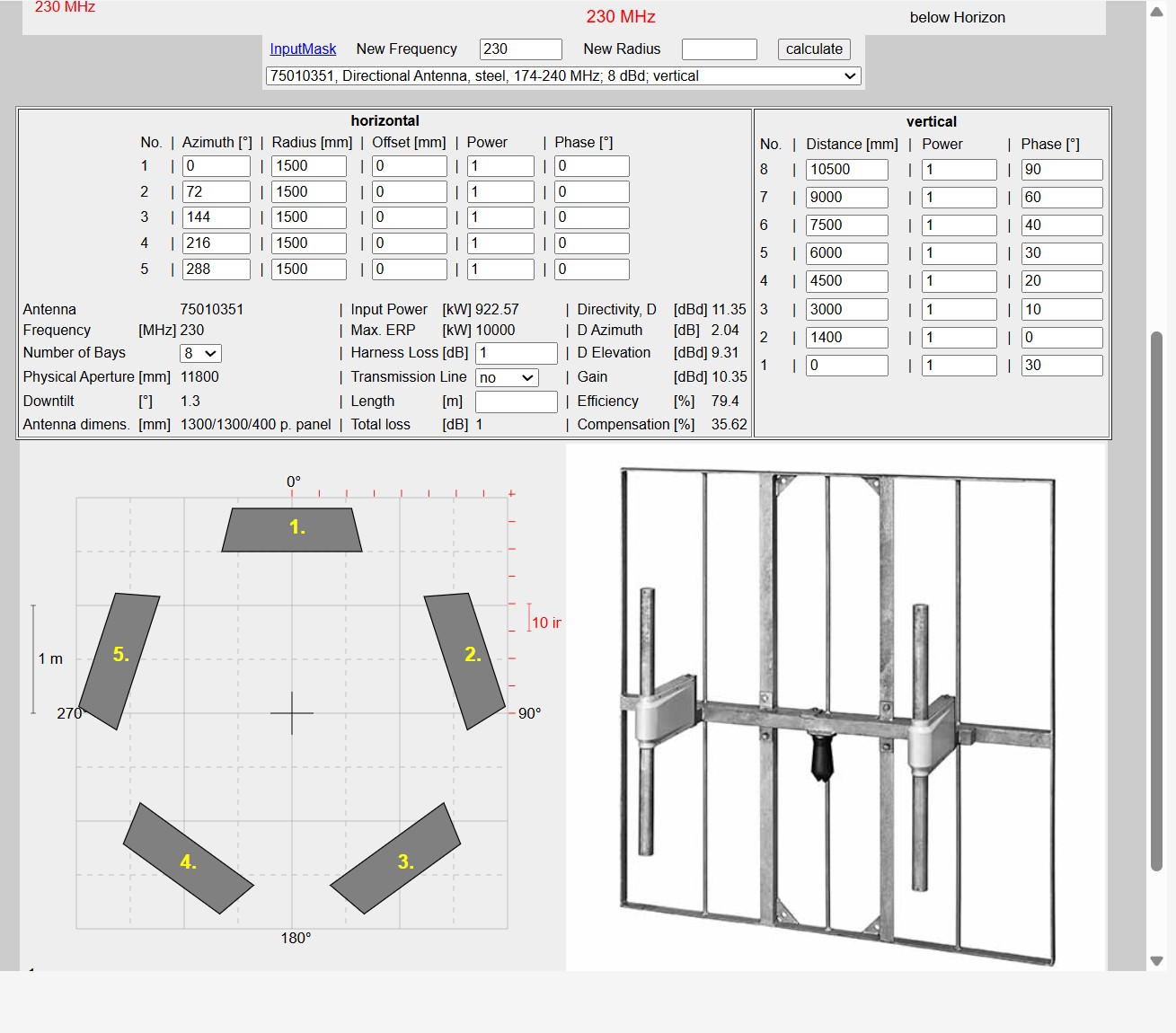Open the Transmission Line dropdown
Screen dimensions: 1176x1033
[x=507, y=378]
